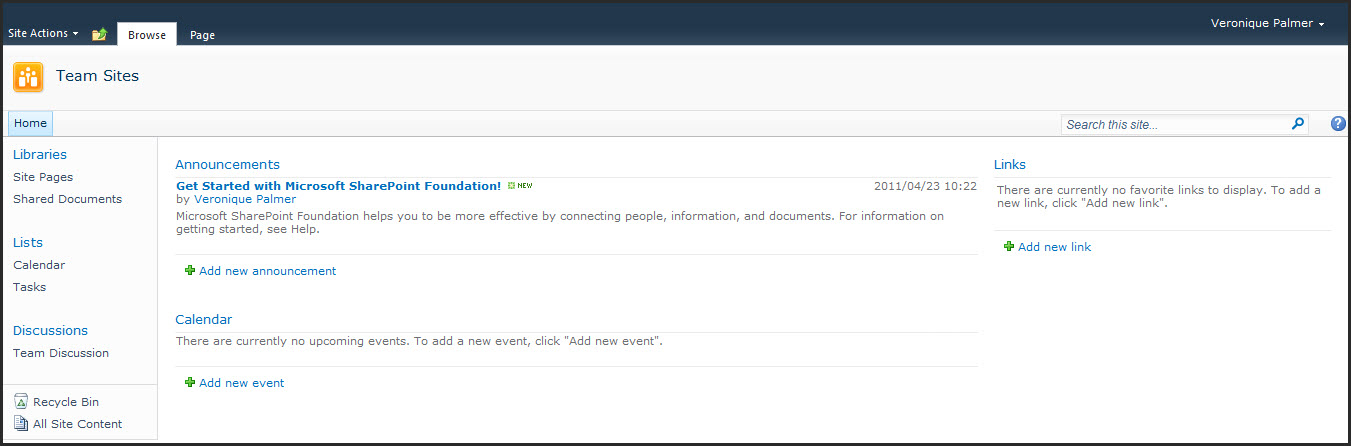1351x446 pixels.
Task: Open the Tasks list link
Action: [x=29, y=287]
